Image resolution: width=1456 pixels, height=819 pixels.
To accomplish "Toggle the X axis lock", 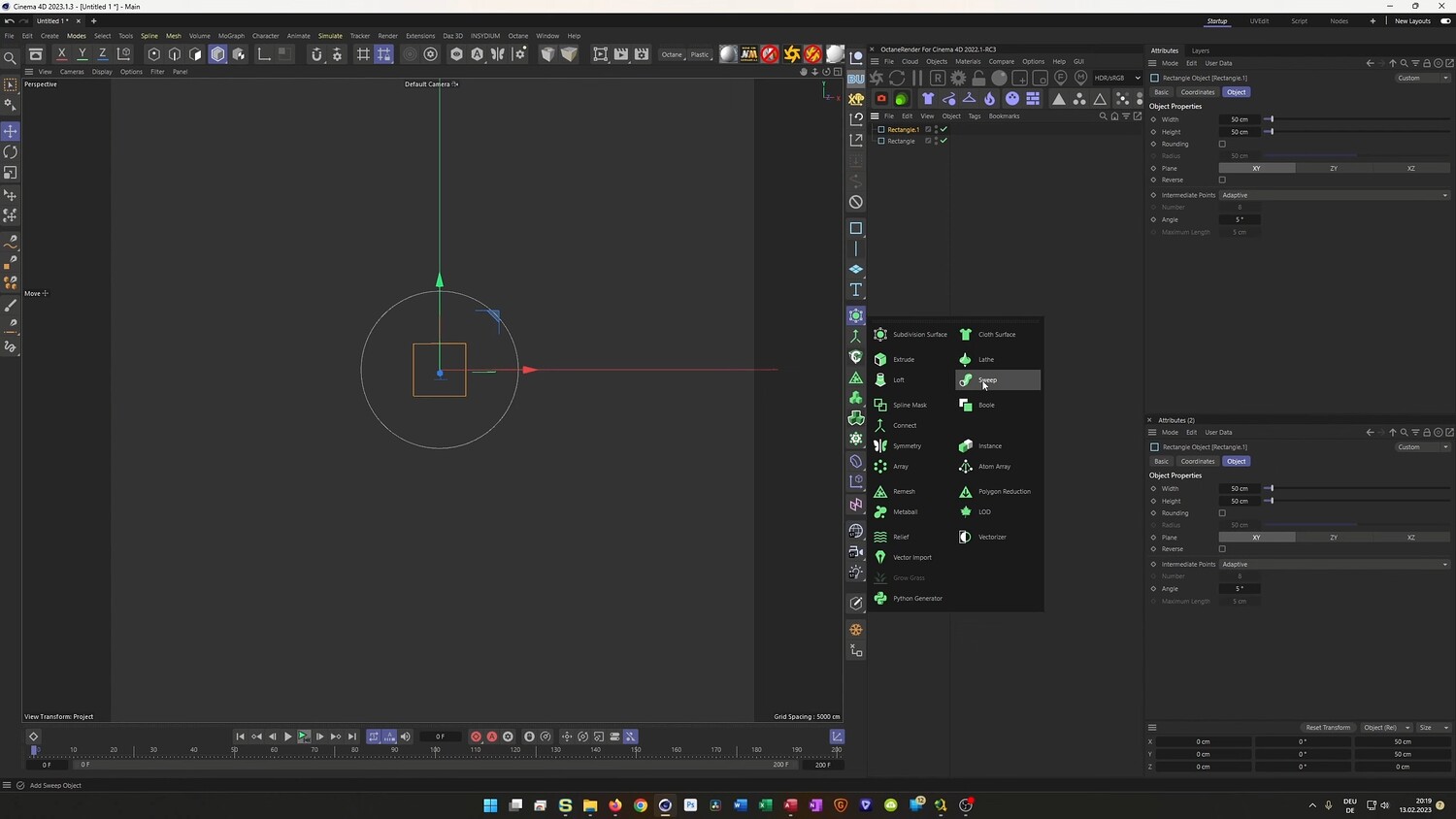I will (62, 54).
